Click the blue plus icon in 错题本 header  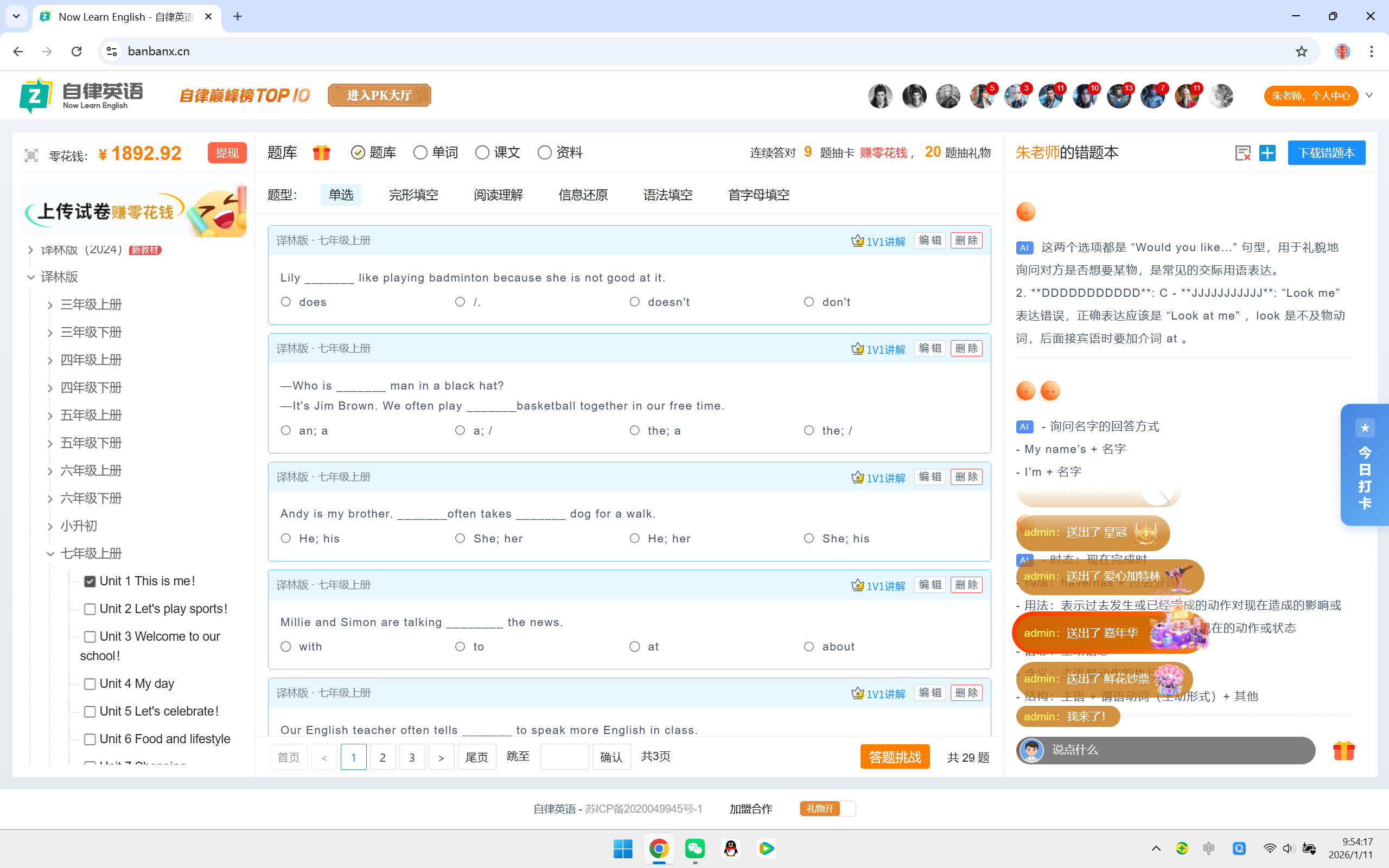tap(1267, 152)
